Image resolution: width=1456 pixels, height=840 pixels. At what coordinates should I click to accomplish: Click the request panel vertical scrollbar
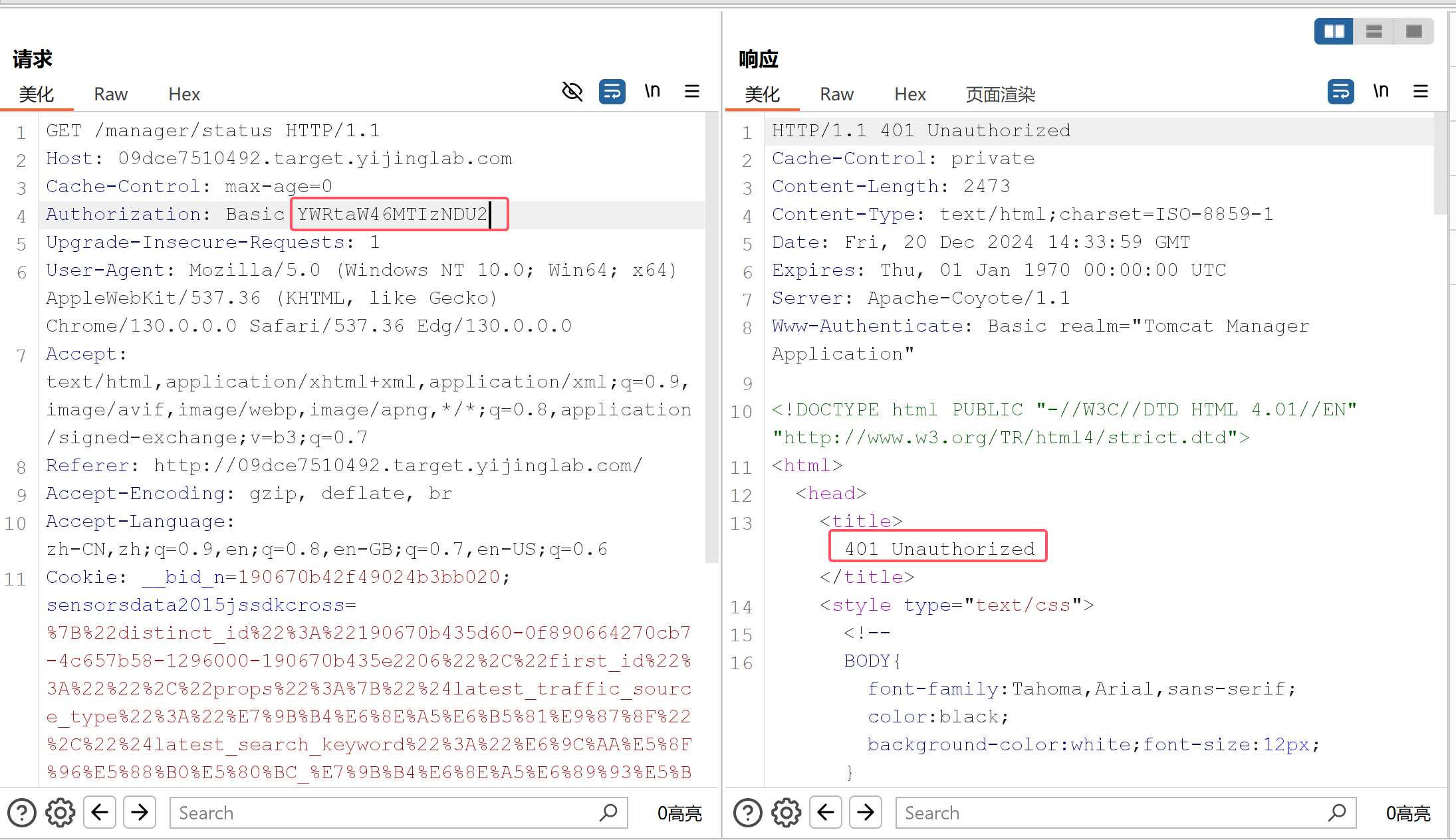712,337
